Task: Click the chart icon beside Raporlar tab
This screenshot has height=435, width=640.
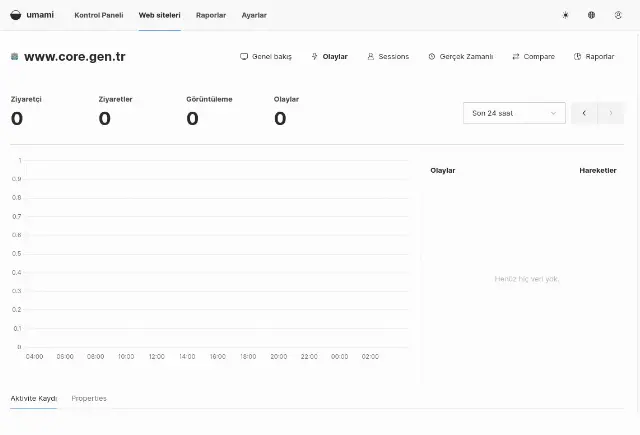Action: pos(577,56)
